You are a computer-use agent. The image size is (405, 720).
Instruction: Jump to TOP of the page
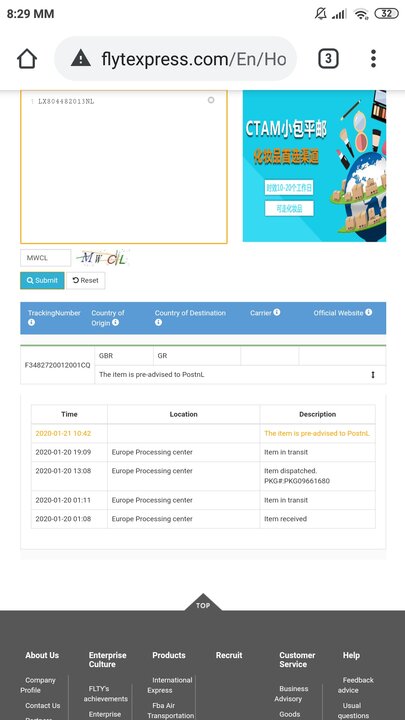point(203,603)
